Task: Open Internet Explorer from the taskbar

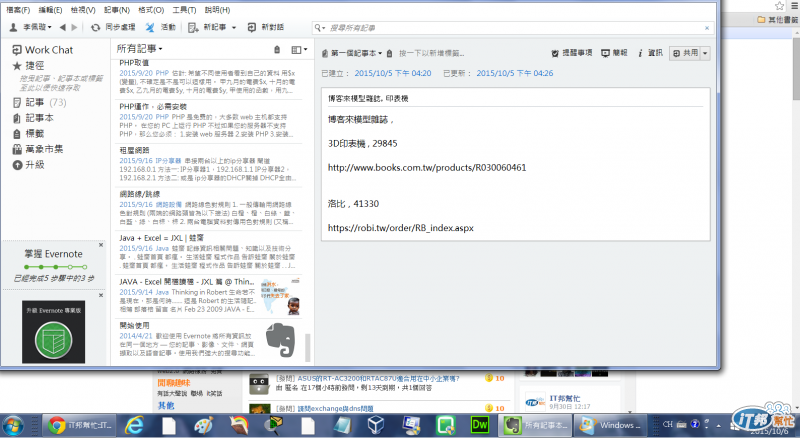Action: (x=135, y=425)
